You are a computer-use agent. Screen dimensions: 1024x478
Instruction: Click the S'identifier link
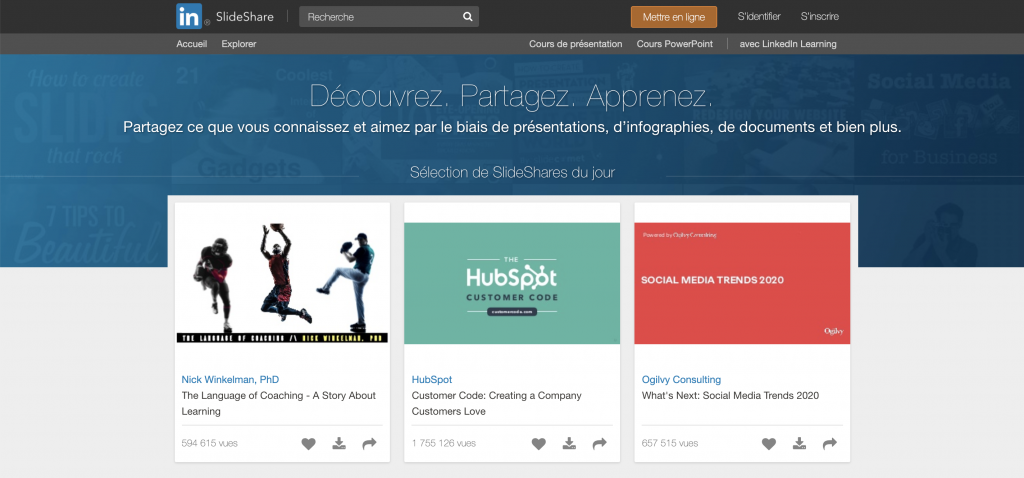coord(759,16)
